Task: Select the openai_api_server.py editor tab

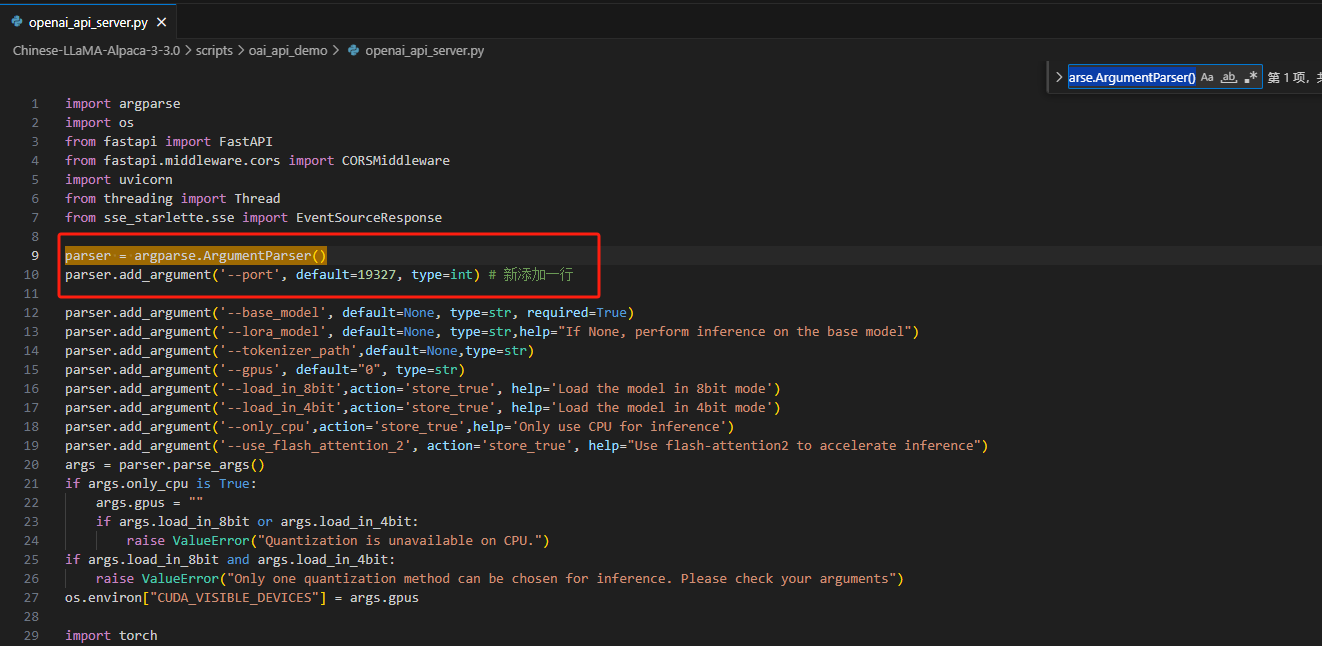Action: pos(89,21)
